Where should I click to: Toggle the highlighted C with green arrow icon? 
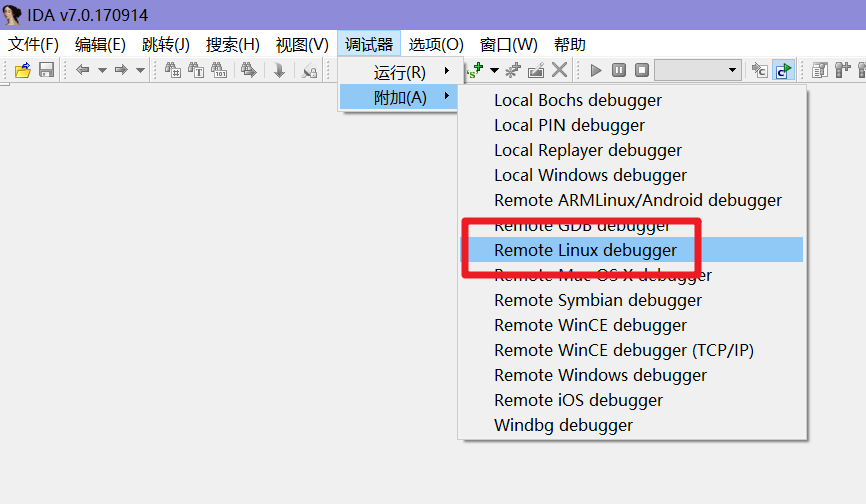coord(783,70)
